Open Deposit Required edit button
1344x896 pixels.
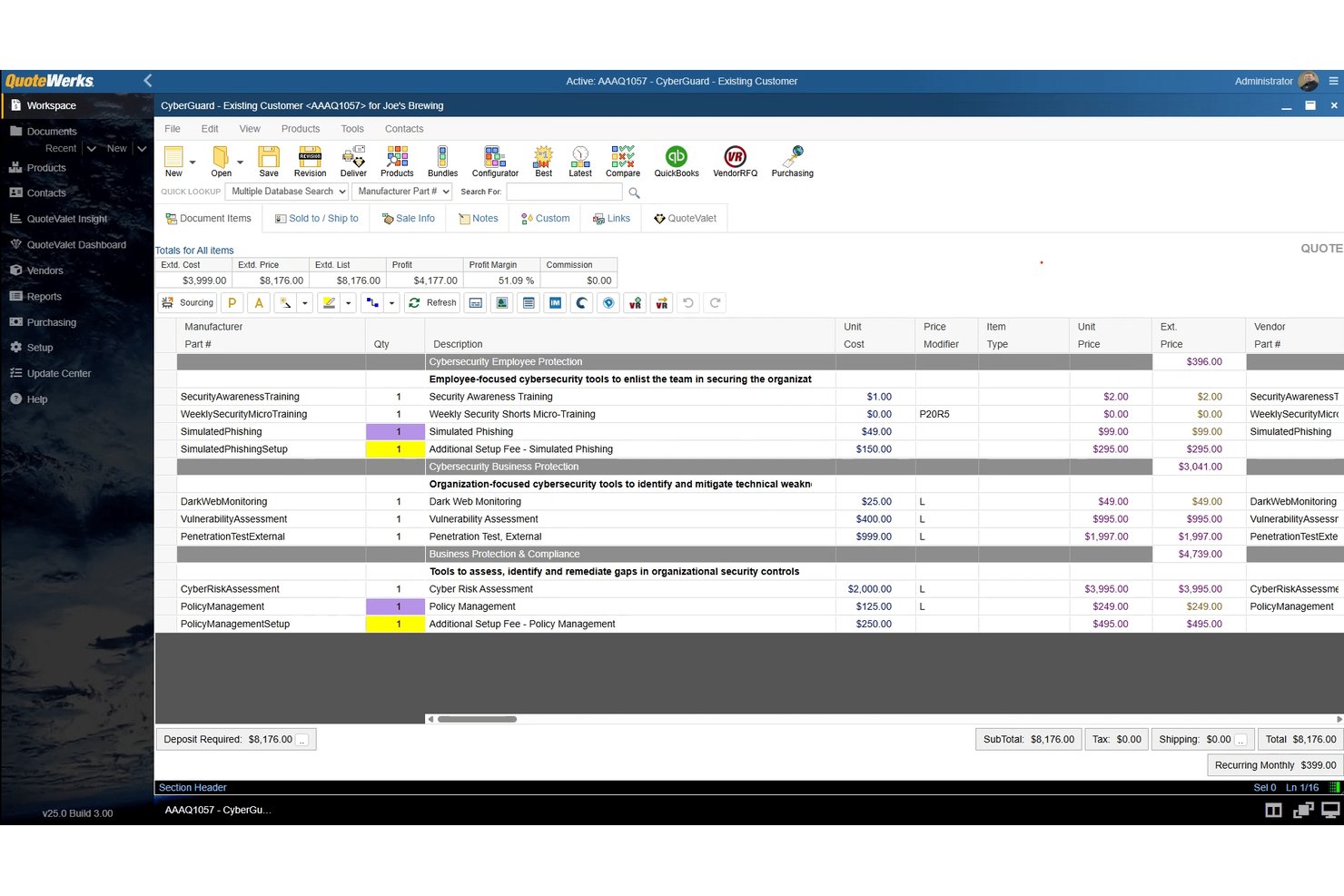tap(302, 740)
